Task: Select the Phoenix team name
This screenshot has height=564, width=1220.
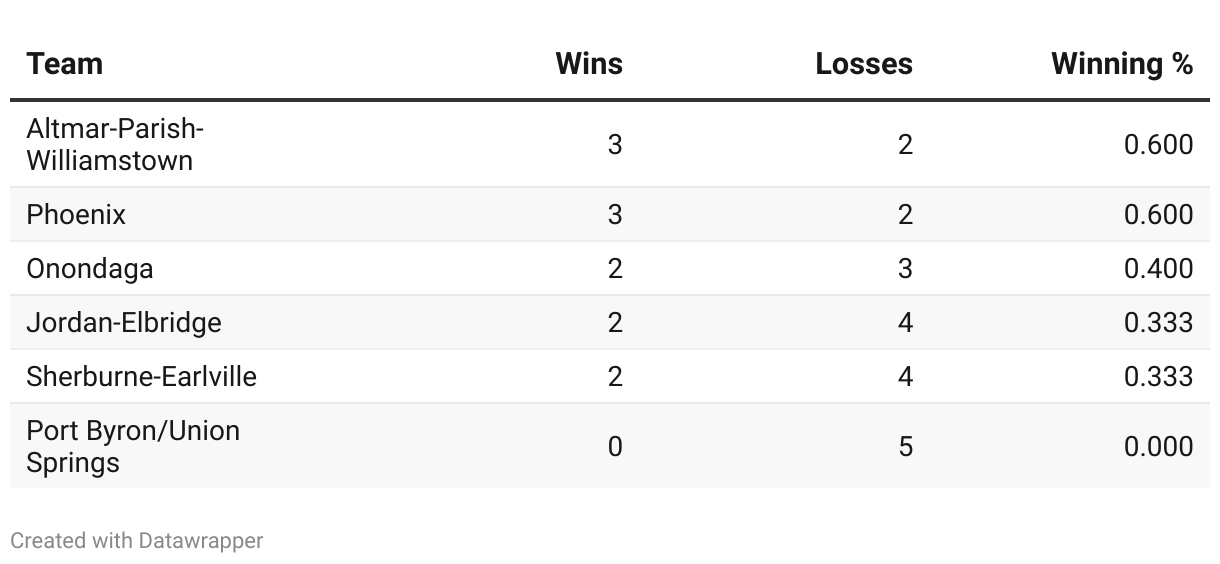Action: click(76, 215)
